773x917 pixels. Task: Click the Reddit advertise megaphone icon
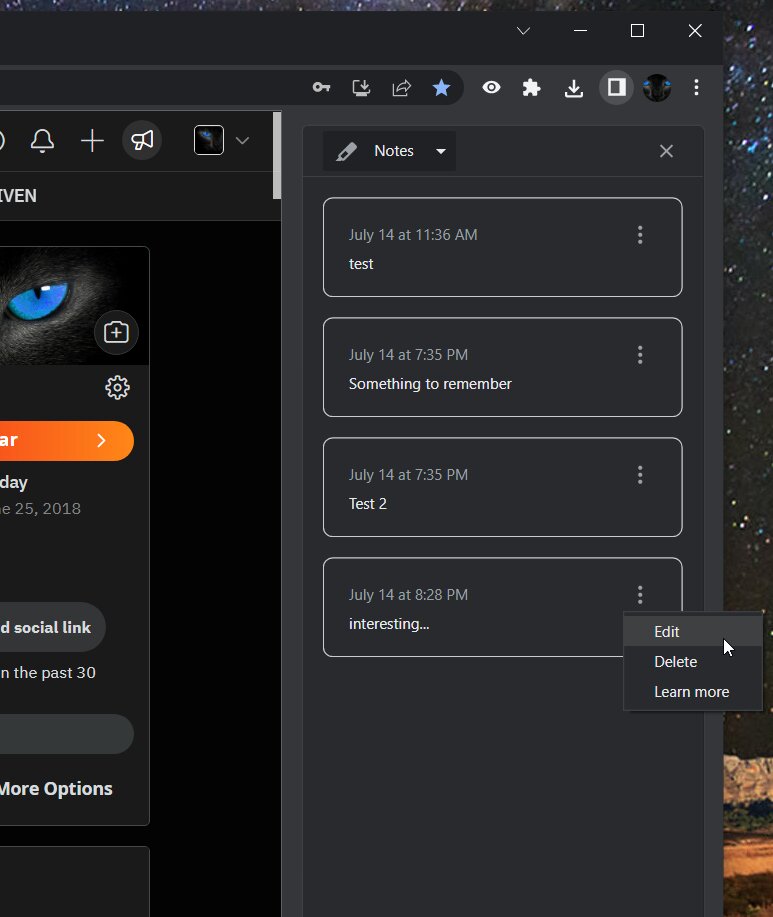[142, 141]
